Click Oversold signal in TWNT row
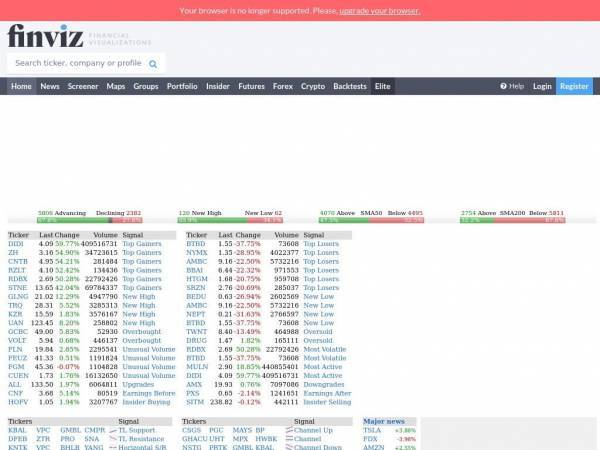This screenshot has height=450, width=600. click(318, 332)
